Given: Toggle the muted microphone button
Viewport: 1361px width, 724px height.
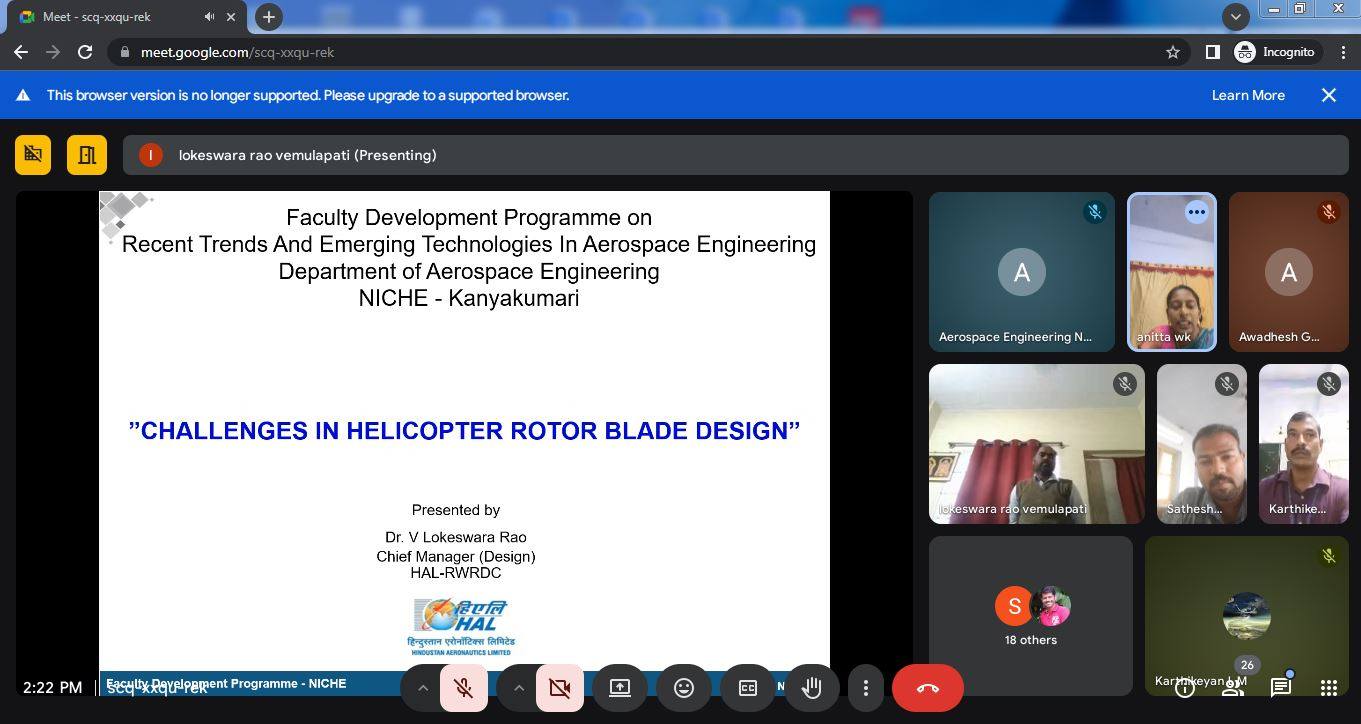Looking at the screenshot, I should click(x=463, y=688).
